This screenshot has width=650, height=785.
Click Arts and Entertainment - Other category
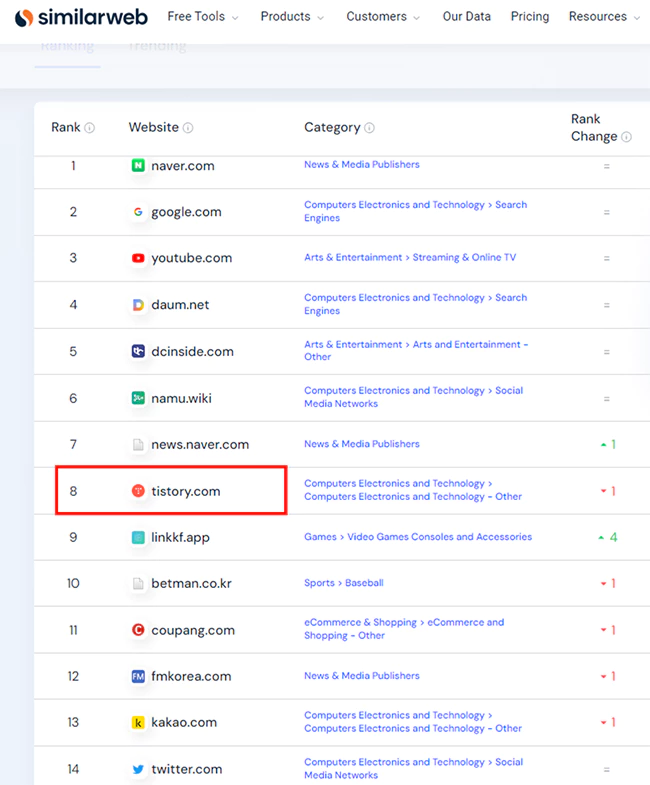pyautogui.click(x=416, y=350)
